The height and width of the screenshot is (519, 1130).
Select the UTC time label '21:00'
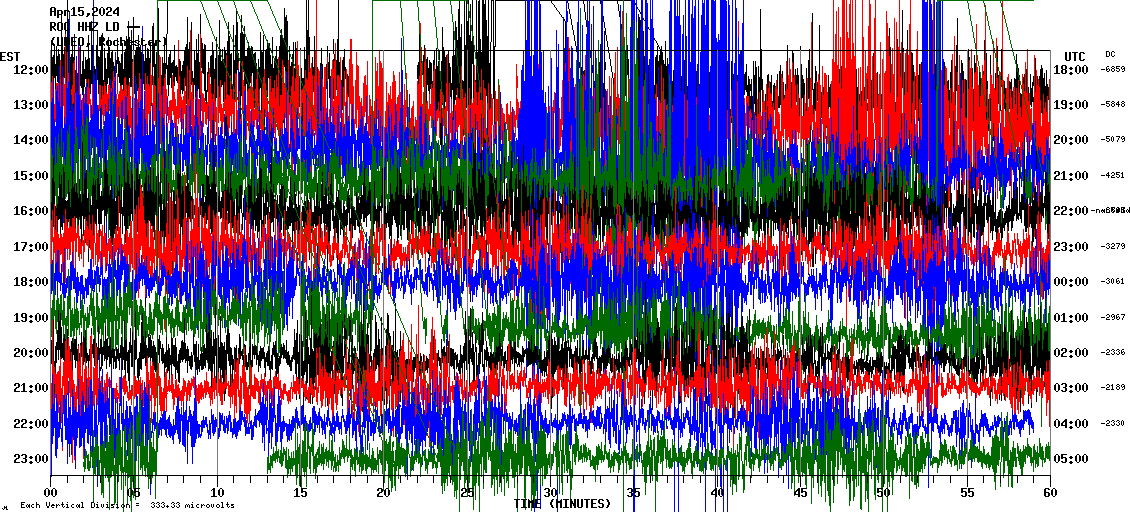[1071, 176]
